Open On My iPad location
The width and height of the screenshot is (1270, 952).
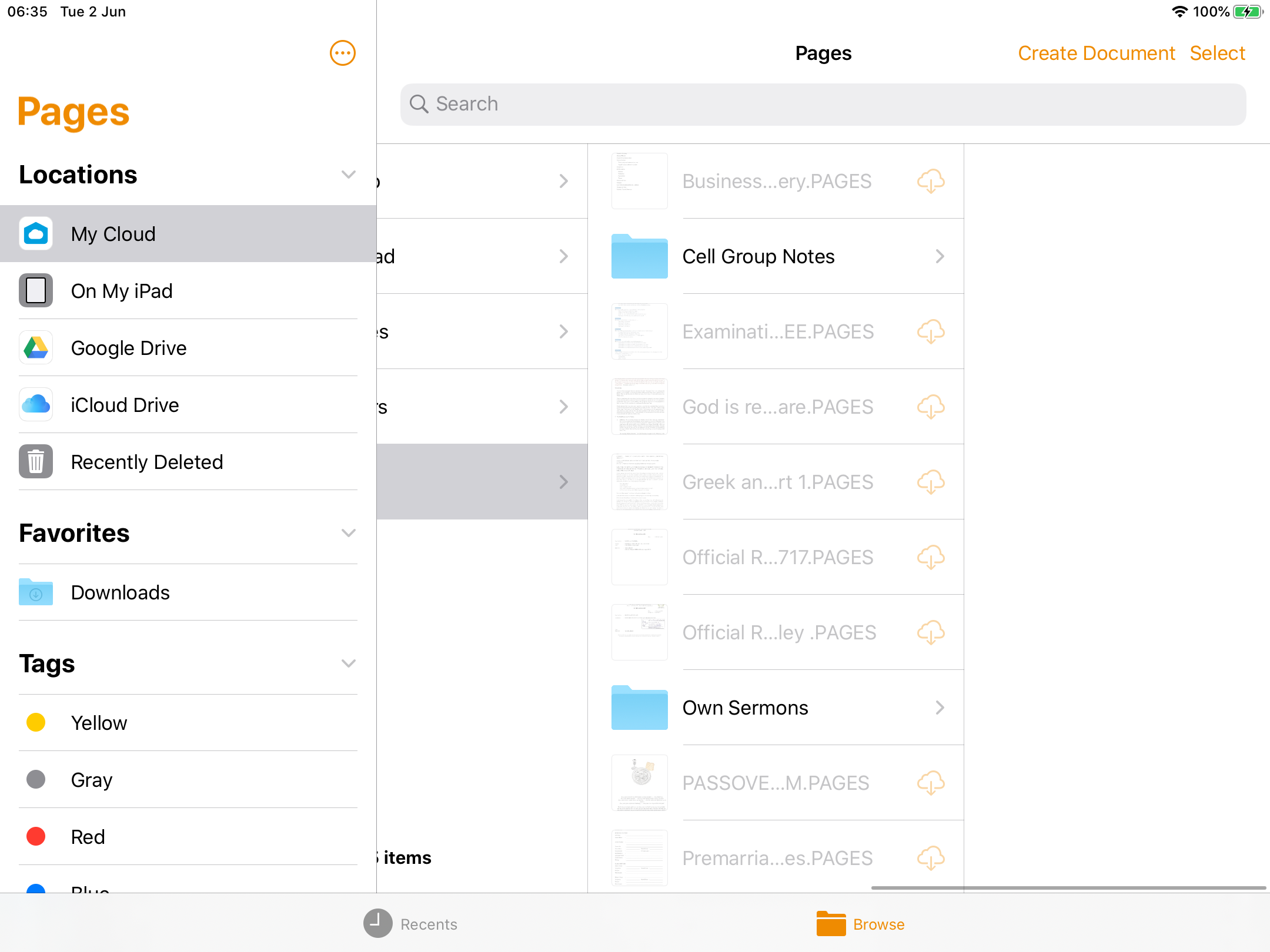(122, 291)
